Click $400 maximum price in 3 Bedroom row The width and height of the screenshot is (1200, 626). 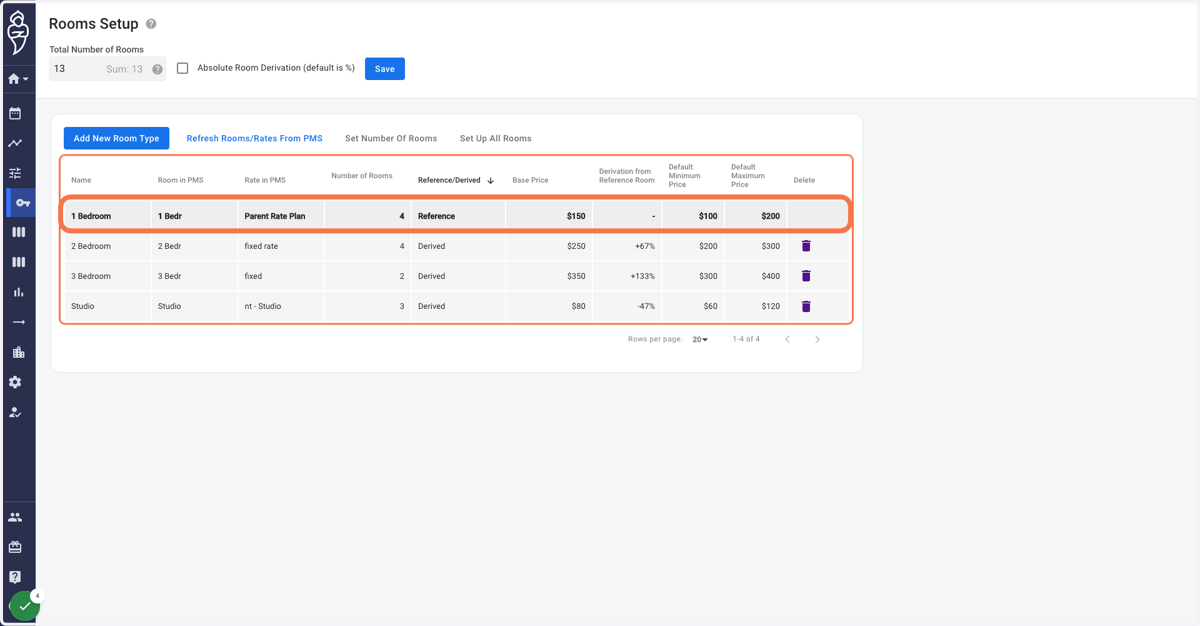pos(755,276)
